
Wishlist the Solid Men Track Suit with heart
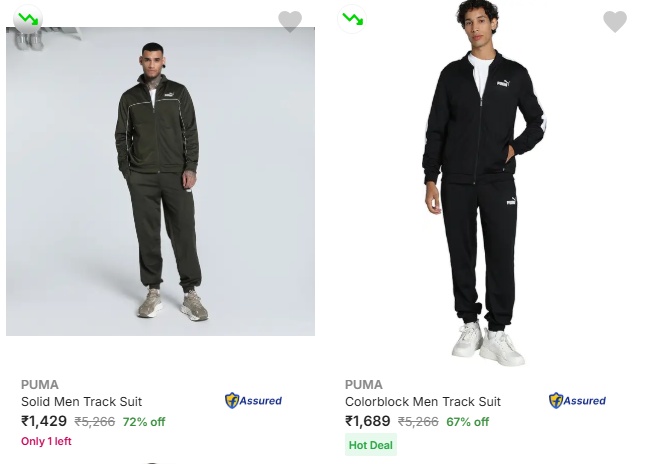pyautogui.click(x=290, y=21)
